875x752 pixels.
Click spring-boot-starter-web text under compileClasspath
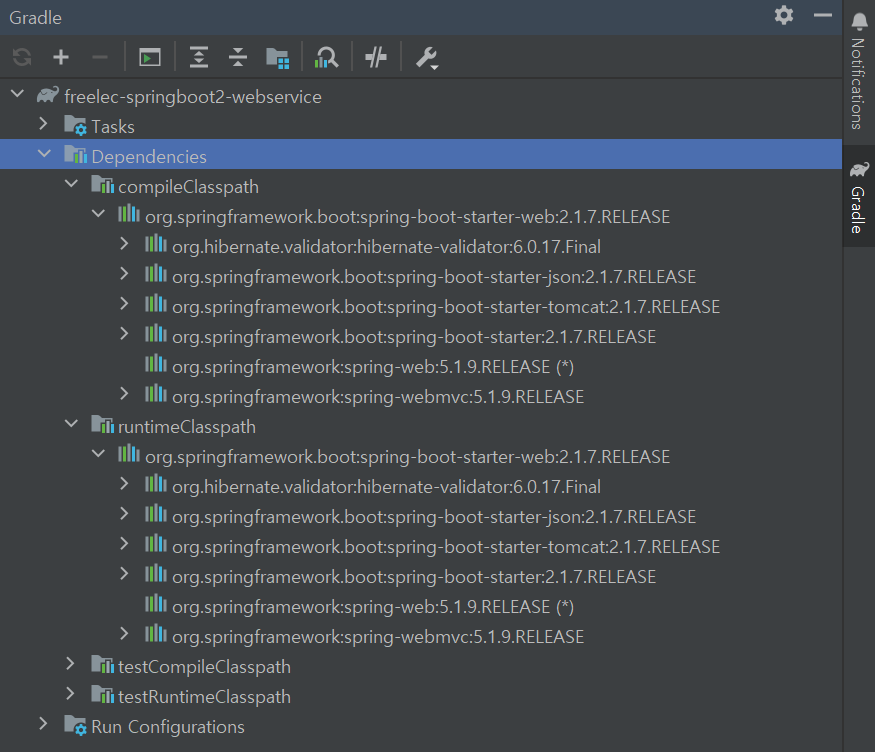407,217
